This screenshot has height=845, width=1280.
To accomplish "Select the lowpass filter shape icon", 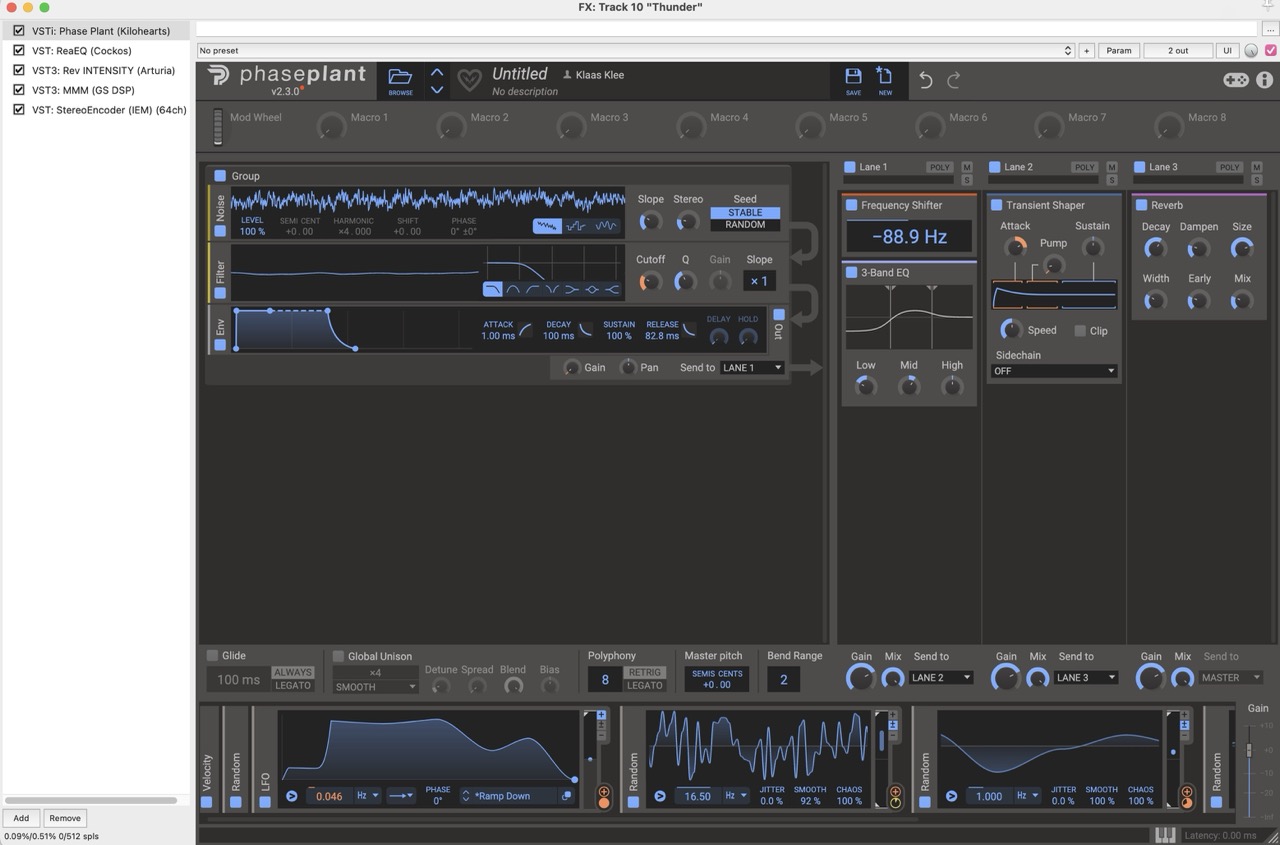I will tap(493, 289).
